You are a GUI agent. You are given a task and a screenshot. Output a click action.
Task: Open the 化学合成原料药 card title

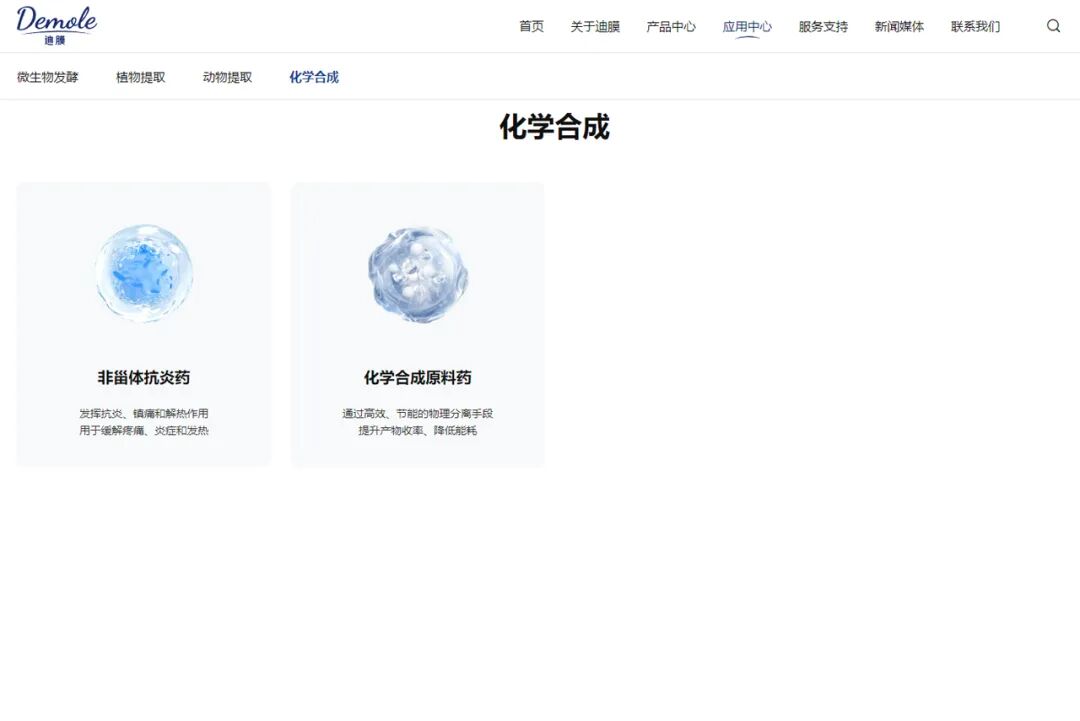[418, 378]
